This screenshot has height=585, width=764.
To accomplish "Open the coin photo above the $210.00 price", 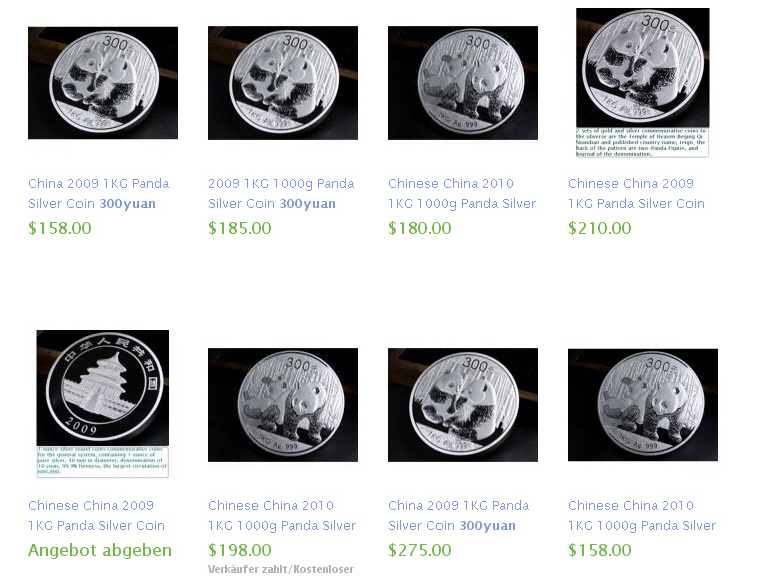I will coord(643,82).
